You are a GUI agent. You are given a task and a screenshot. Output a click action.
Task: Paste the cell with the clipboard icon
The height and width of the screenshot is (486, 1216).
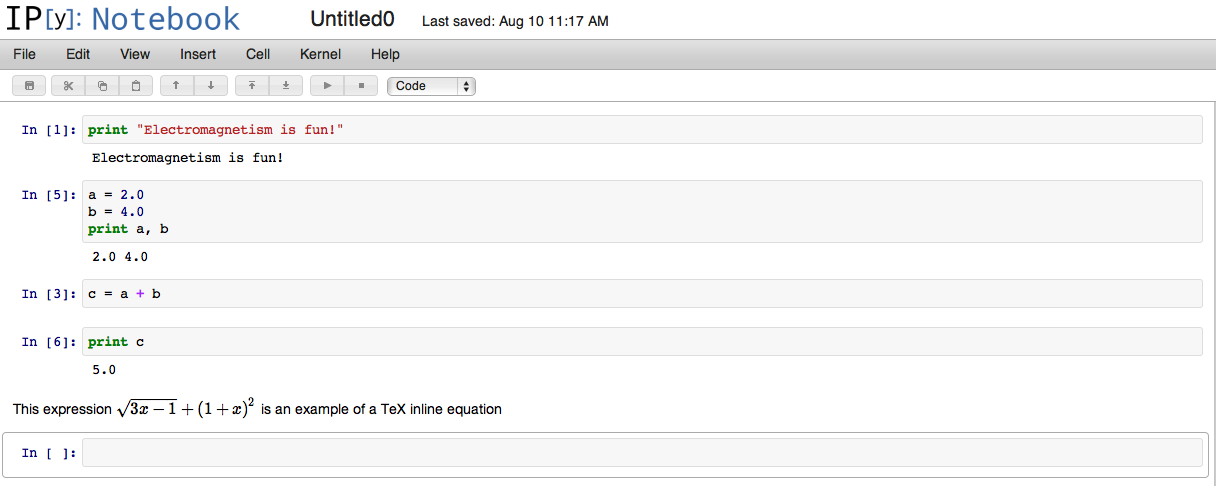[136, 86]
